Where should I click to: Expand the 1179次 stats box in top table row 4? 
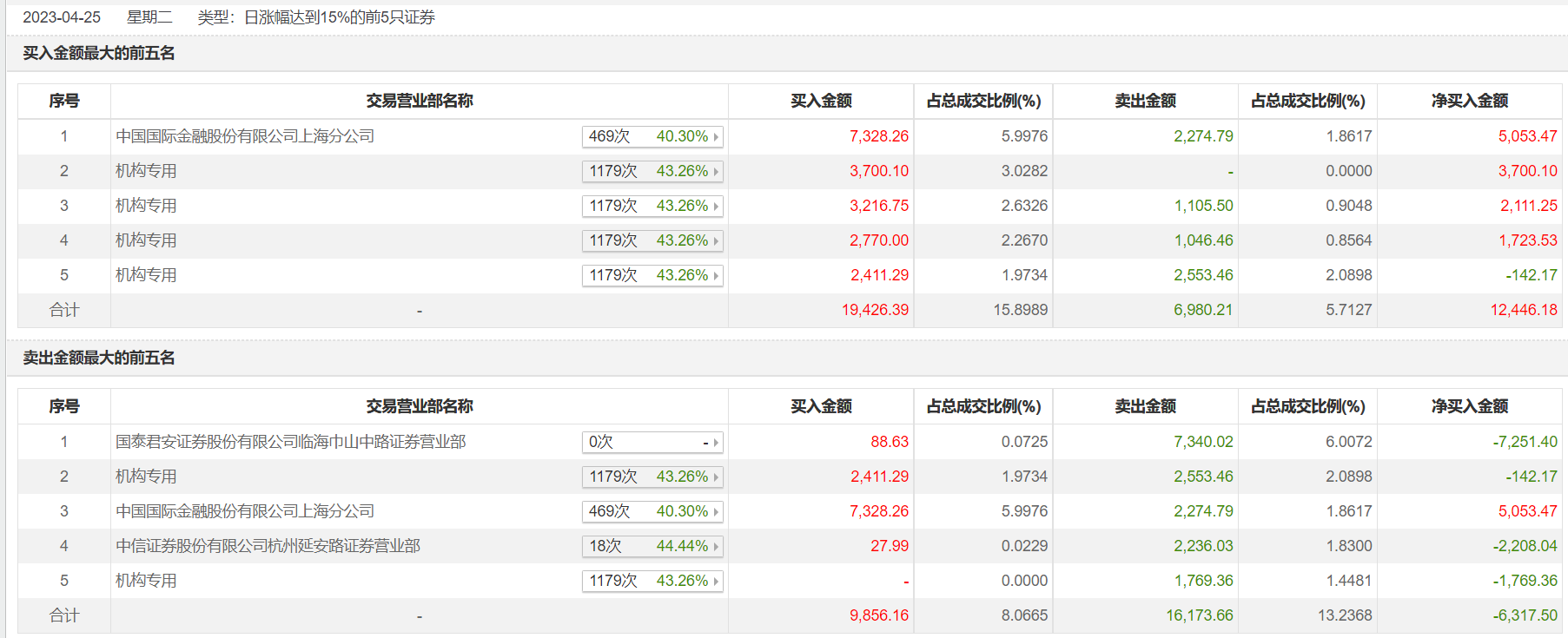pyautogui.click(x=652, y=241)
